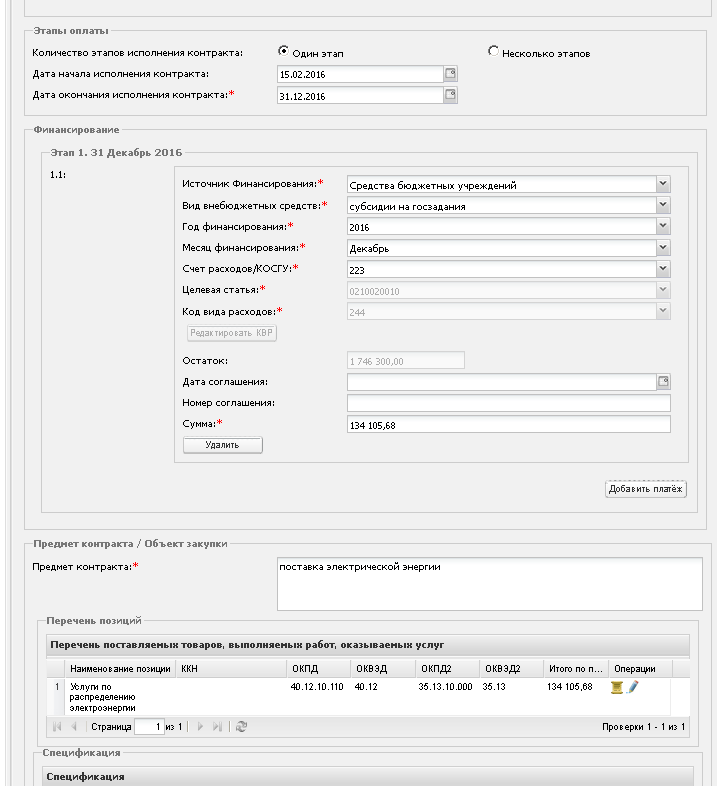Click 'Итого по п...' column header
717x786 pixels.
[576, 669]
